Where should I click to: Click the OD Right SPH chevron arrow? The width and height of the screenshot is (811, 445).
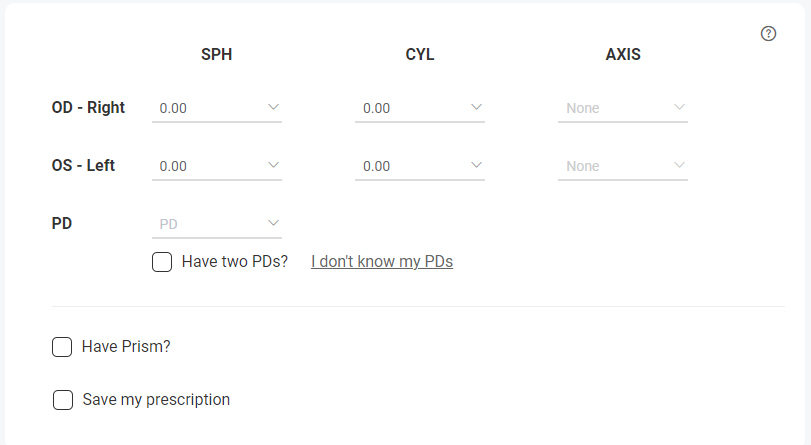pos(274,107)
